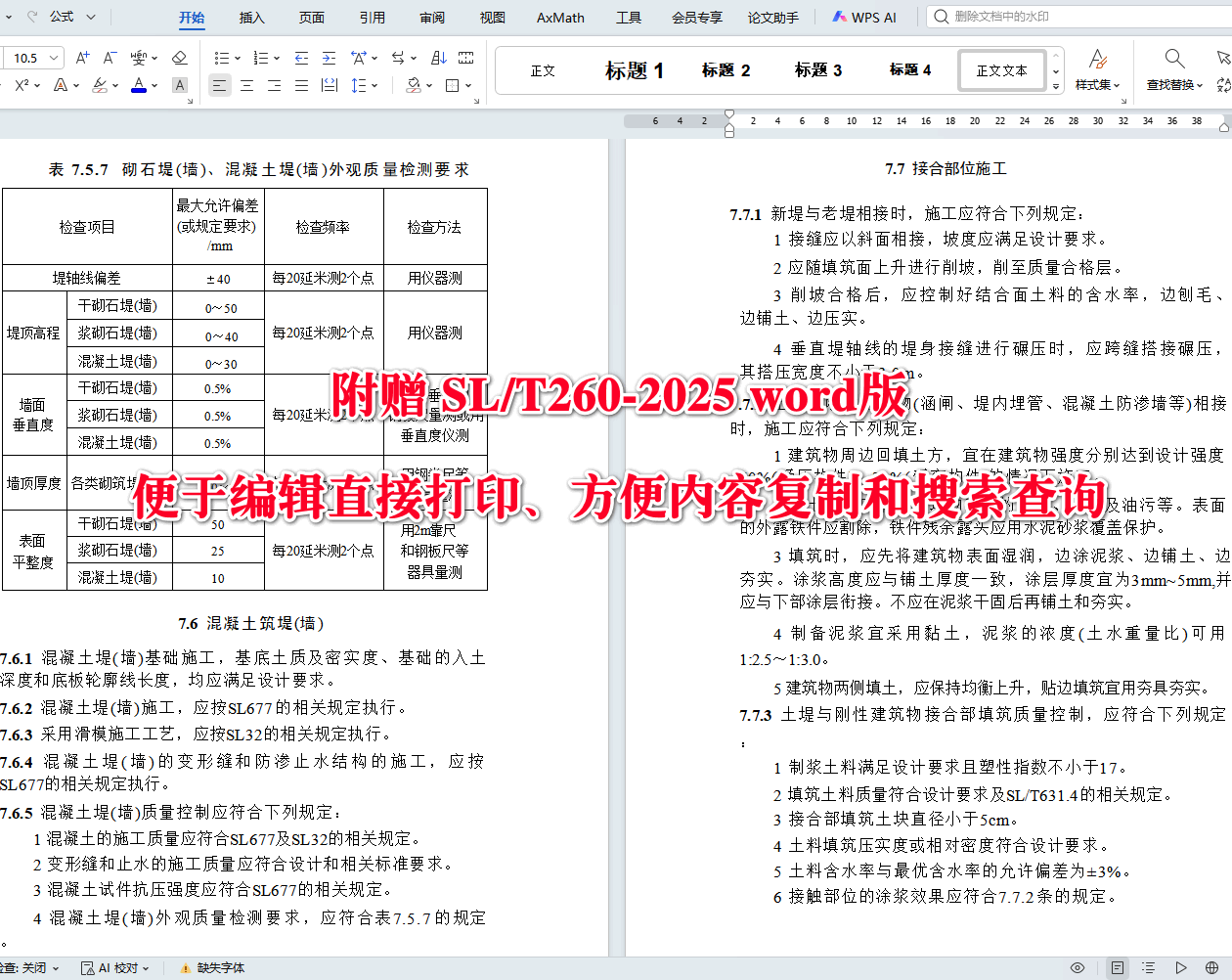Open the bulleted list icon
The width and height of the screenshot is (1232, 980).
tap(223, 58)
